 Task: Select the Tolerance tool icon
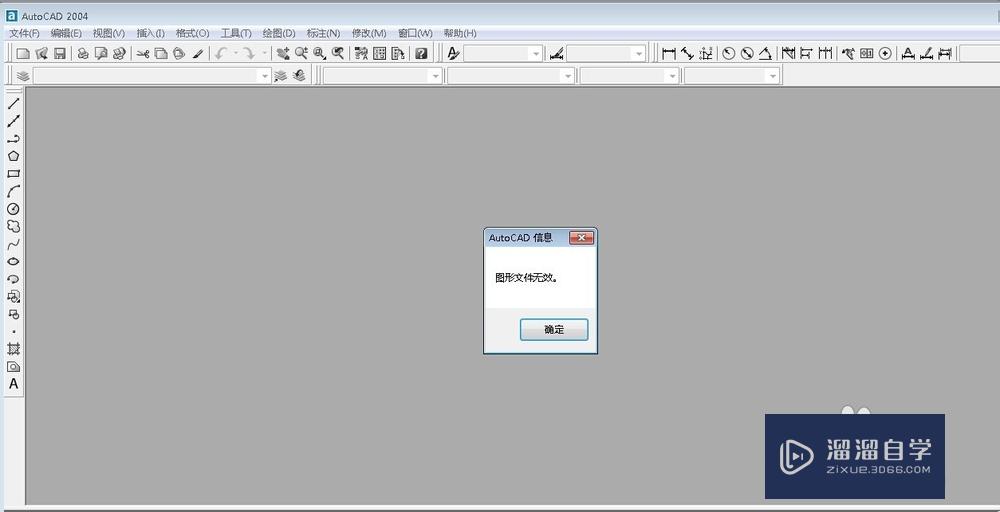pyautogui.click(x=866, y=54)
